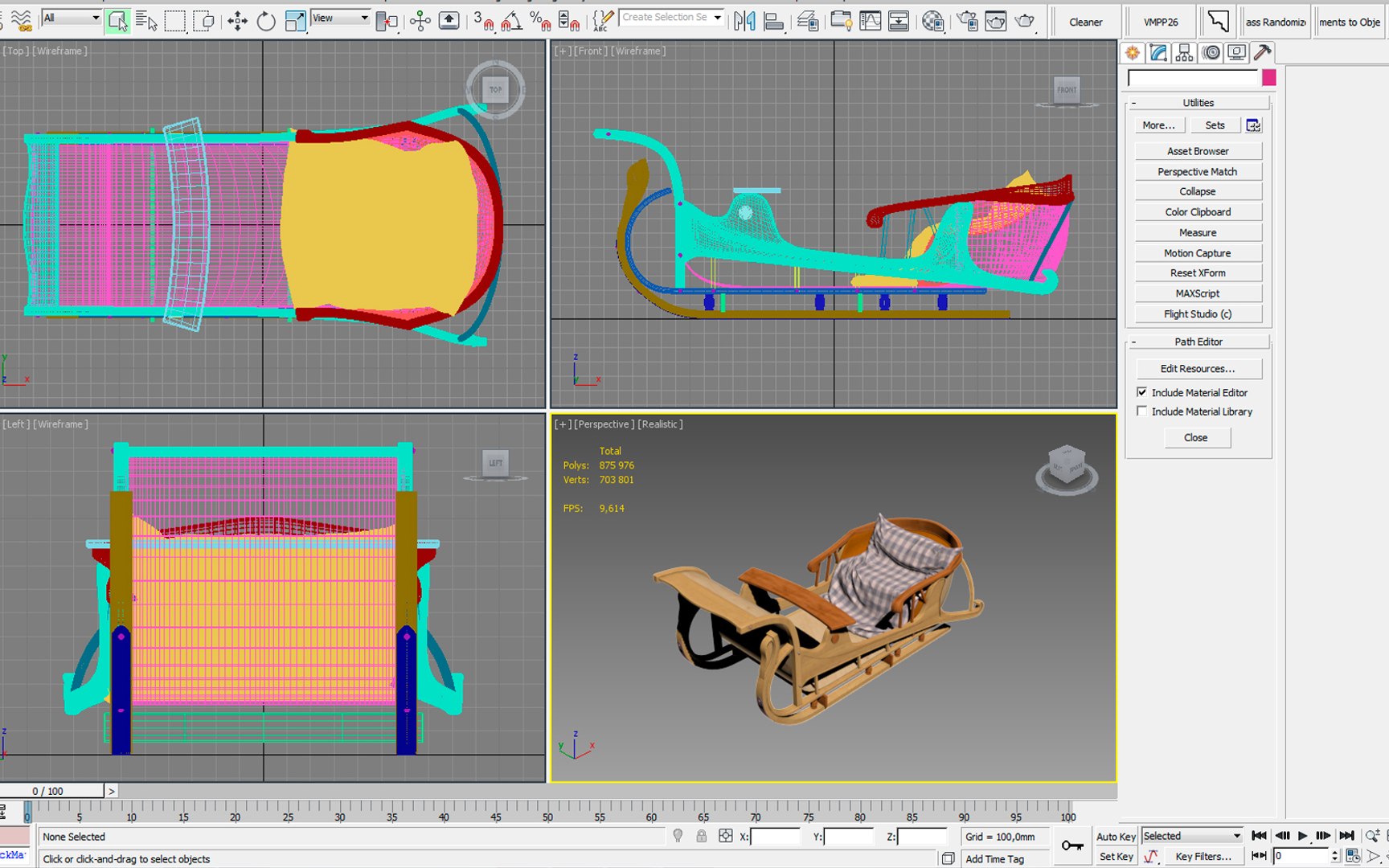Toggle Absolute/Offset transform type-in mode
1389x868 pixels.
point(725,836)
